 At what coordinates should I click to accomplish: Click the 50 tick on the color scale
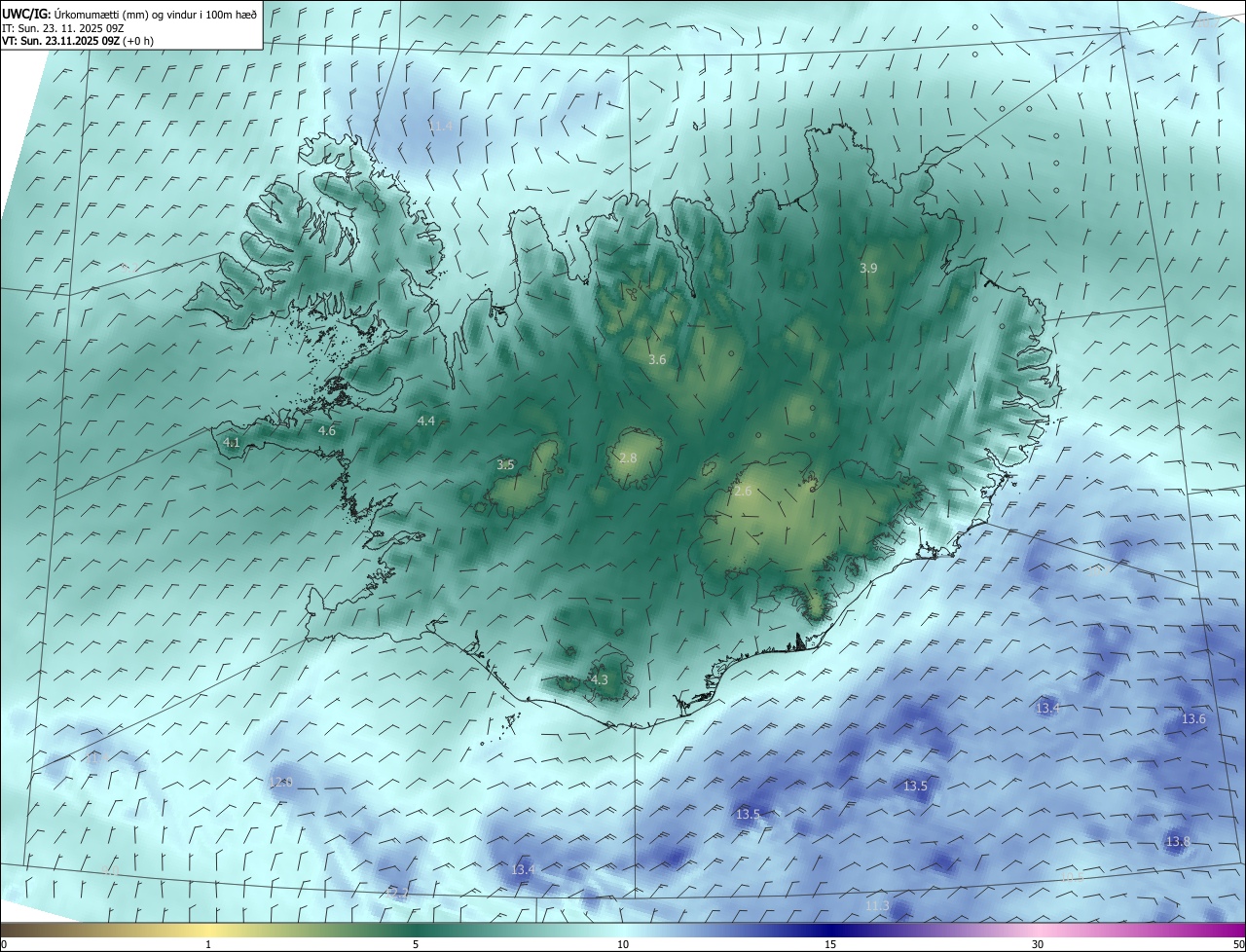1238,944
